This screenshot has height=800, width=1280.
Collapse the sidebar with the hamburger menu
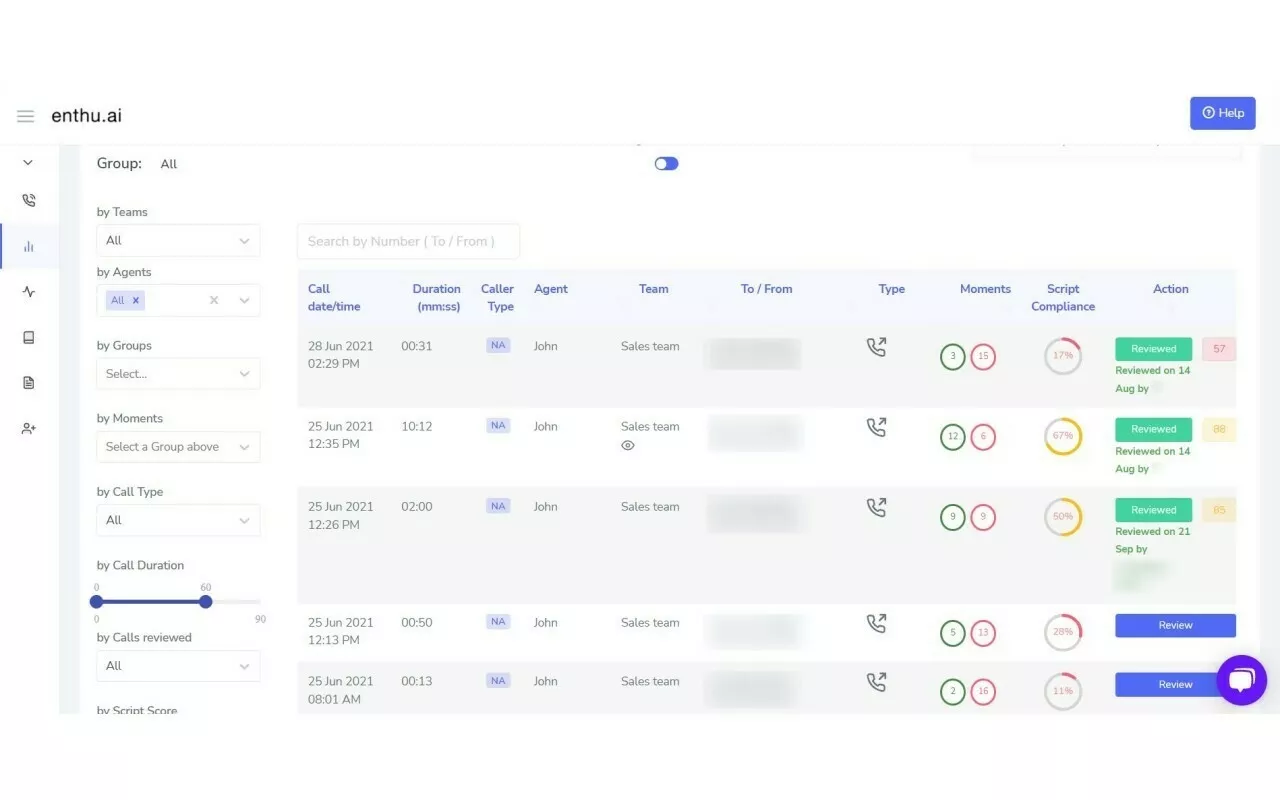pyautogui.click(x=25, y=115)
